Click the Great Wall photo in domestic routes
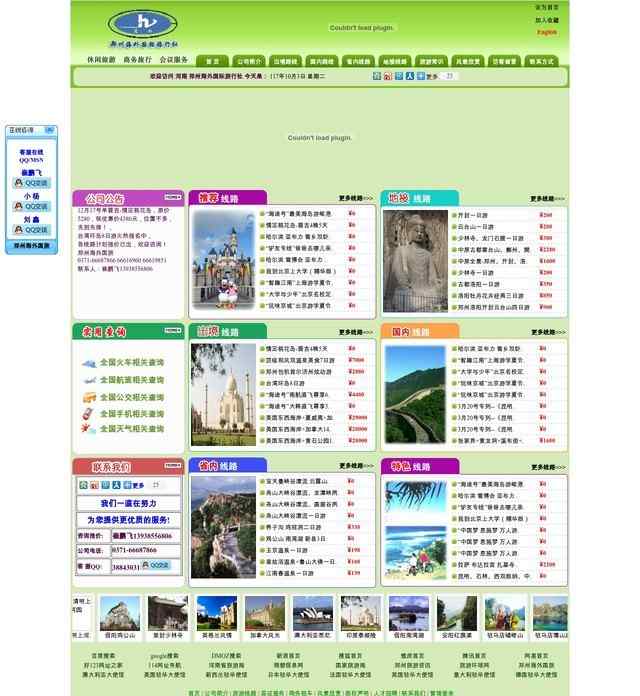 415,395
